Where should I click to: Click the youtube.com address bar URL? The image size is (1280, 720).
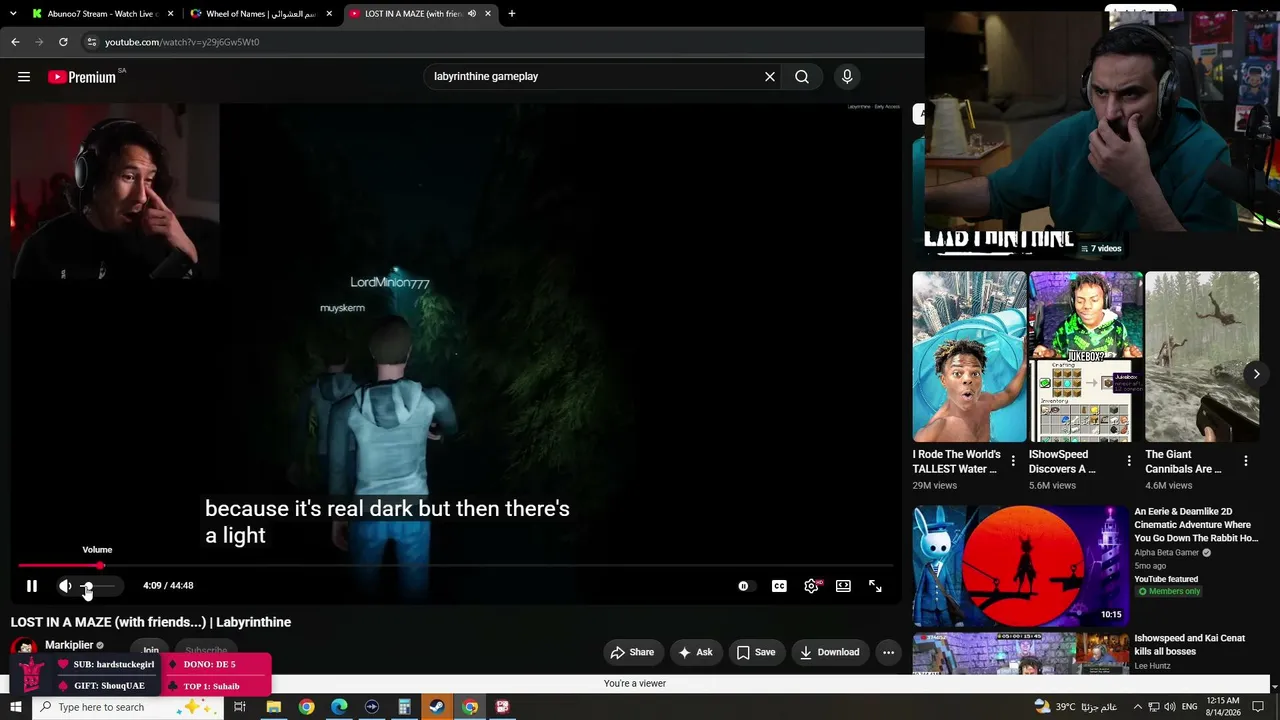pos(182,42)
